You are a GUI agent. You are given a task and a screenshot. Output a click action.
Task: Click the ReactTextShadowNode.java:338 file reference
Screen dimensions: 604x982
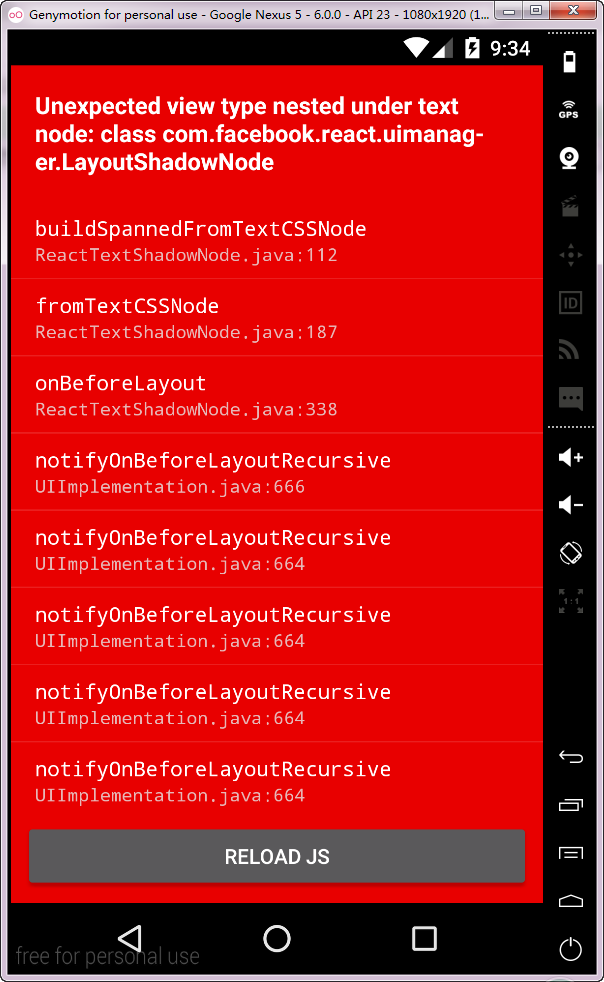(x=186, y=410)
